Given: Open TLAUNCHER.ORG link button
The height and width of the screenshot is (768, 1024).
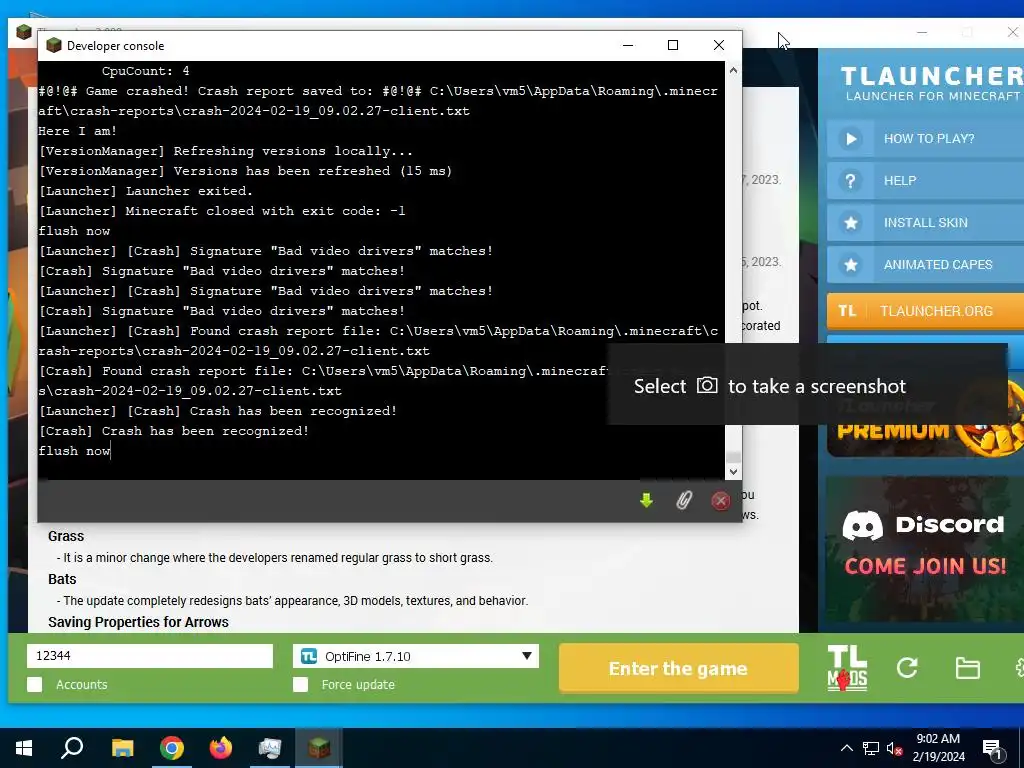Looking at the screenshot, I should coord(925,311).
